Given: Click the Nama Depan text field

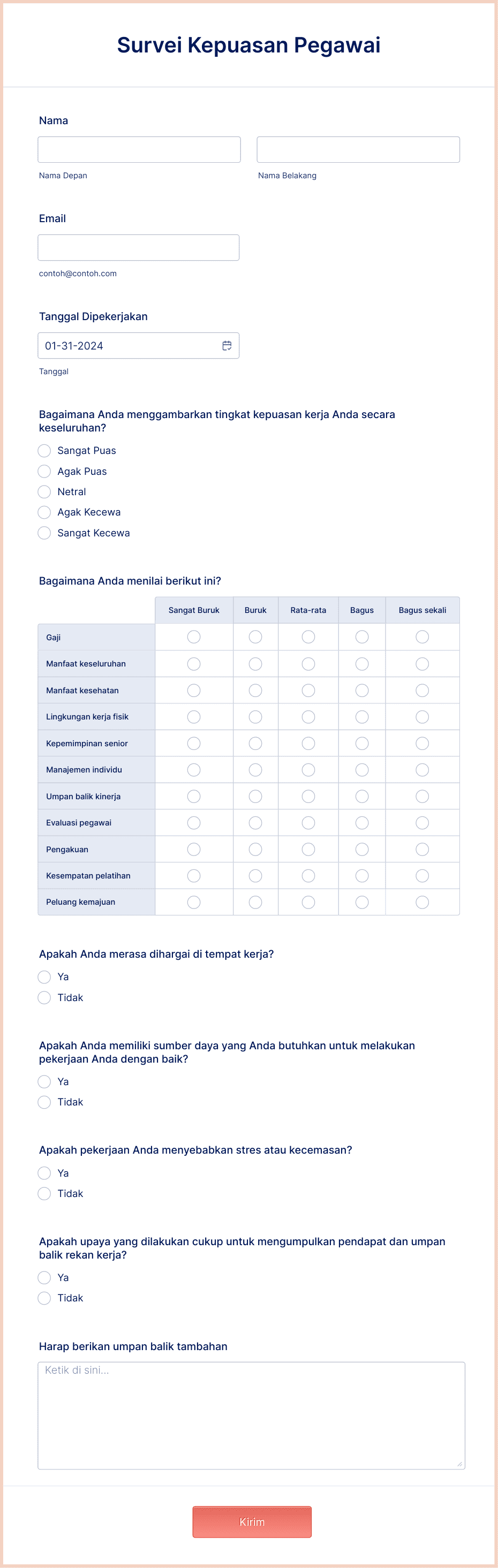Looking at the screenshot, I should [139, 150].
